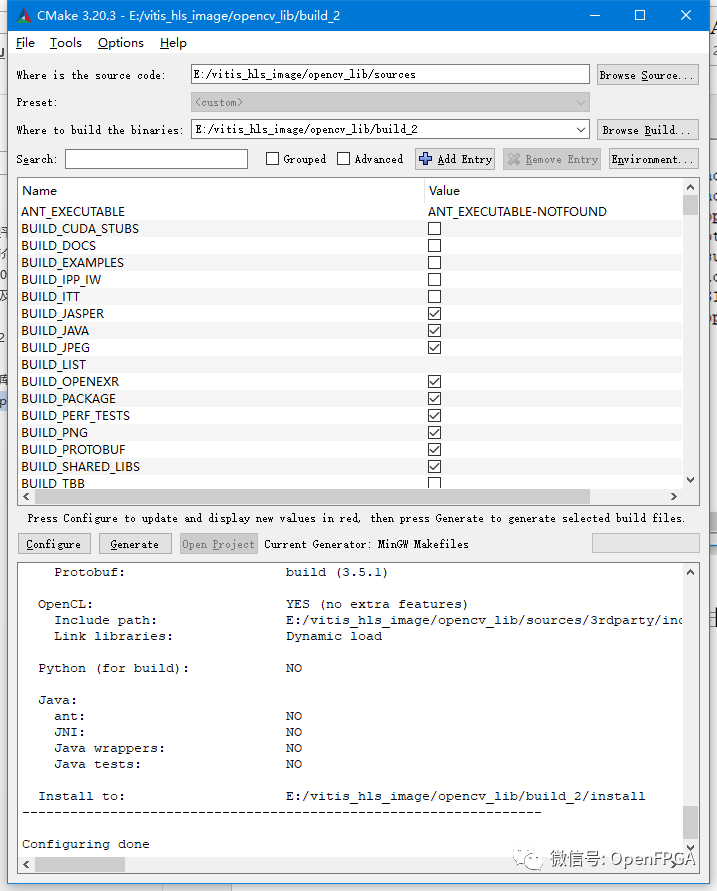Click the output log horizontal scrollbar thumb

point(80,864)
